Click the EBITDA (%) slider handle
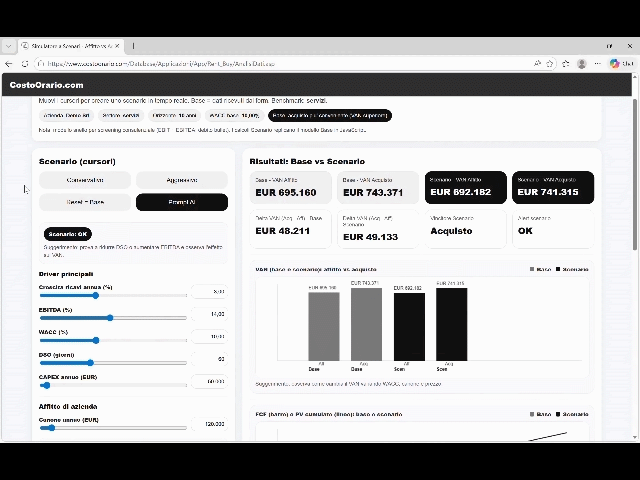This screenshot has height=480, width=640. 110,318
